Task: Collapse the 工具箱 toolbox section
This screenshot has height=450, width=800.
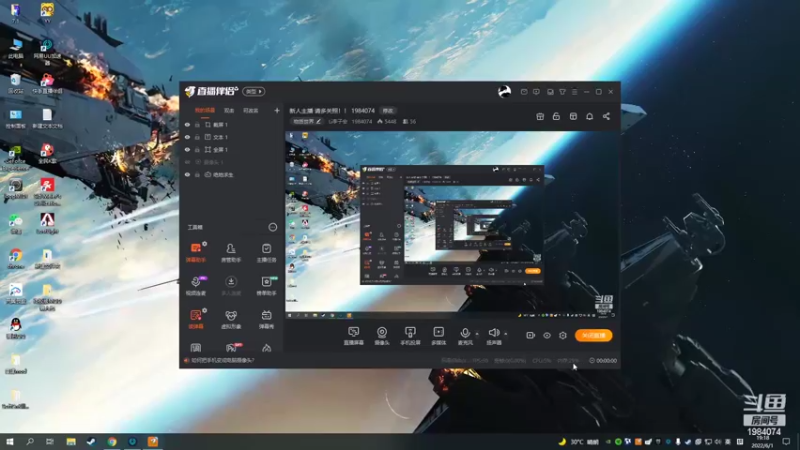Action: pyautogui.click(x=273, y=227)
